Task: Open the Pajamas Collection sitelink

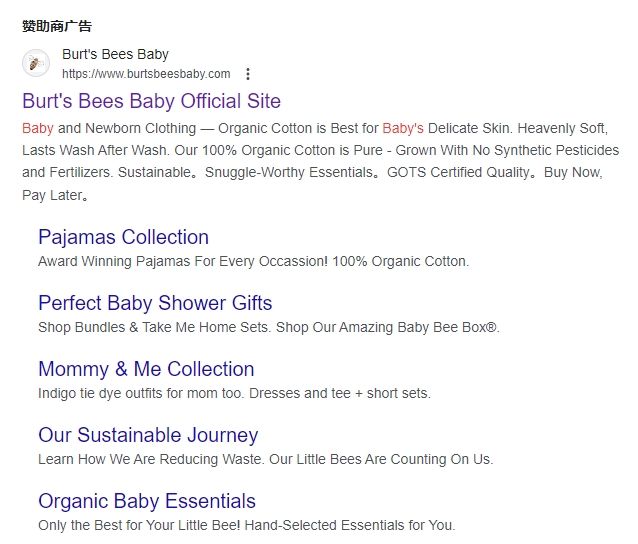Action: pos(123,237)
